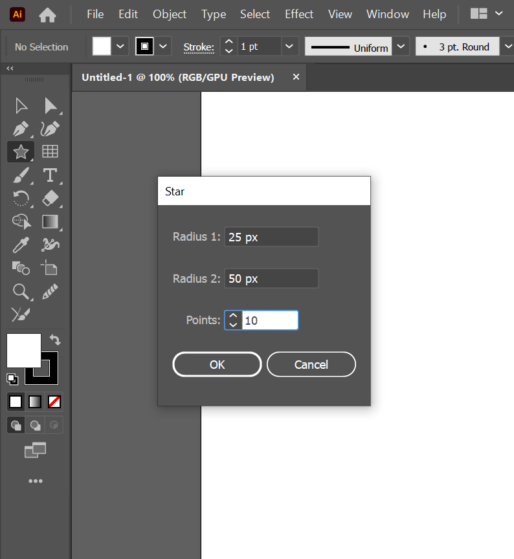Select the Eraser tool

click(50, 198)
